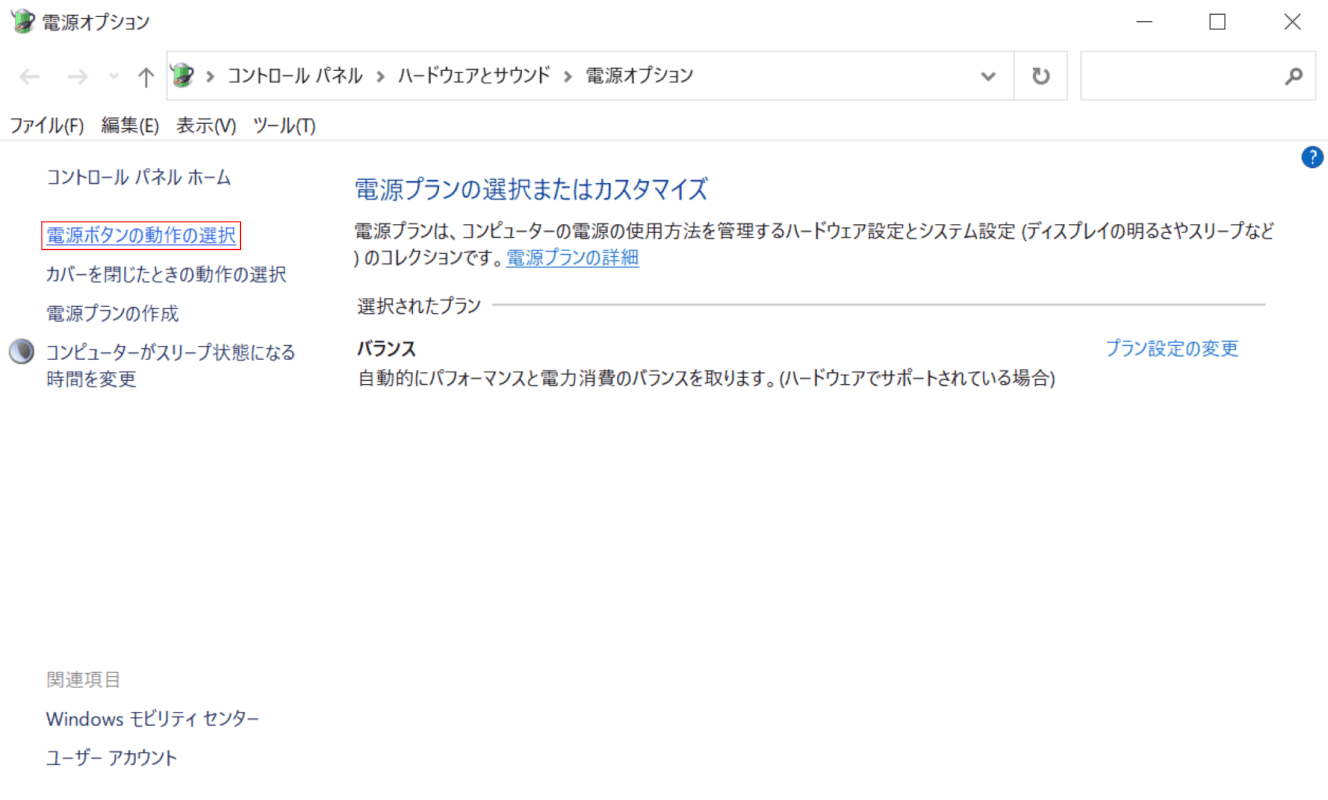Open Windows モビリティ センター link
The width and height of the screenshot is (1328, 800).
point(153,719)
